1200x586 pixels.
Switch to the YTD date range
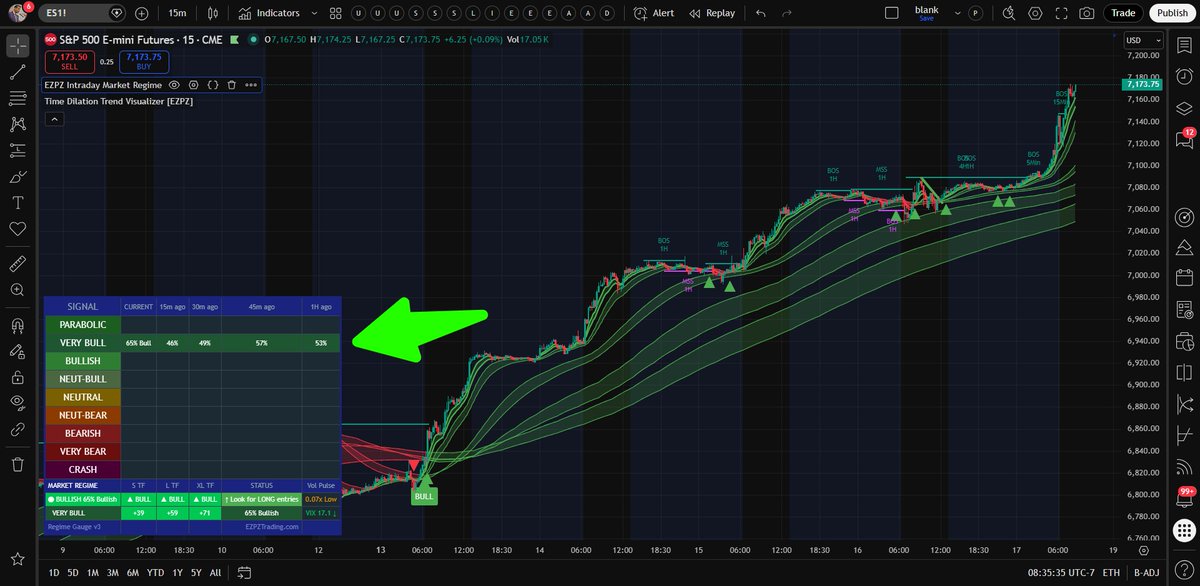(x=154, y=573)
